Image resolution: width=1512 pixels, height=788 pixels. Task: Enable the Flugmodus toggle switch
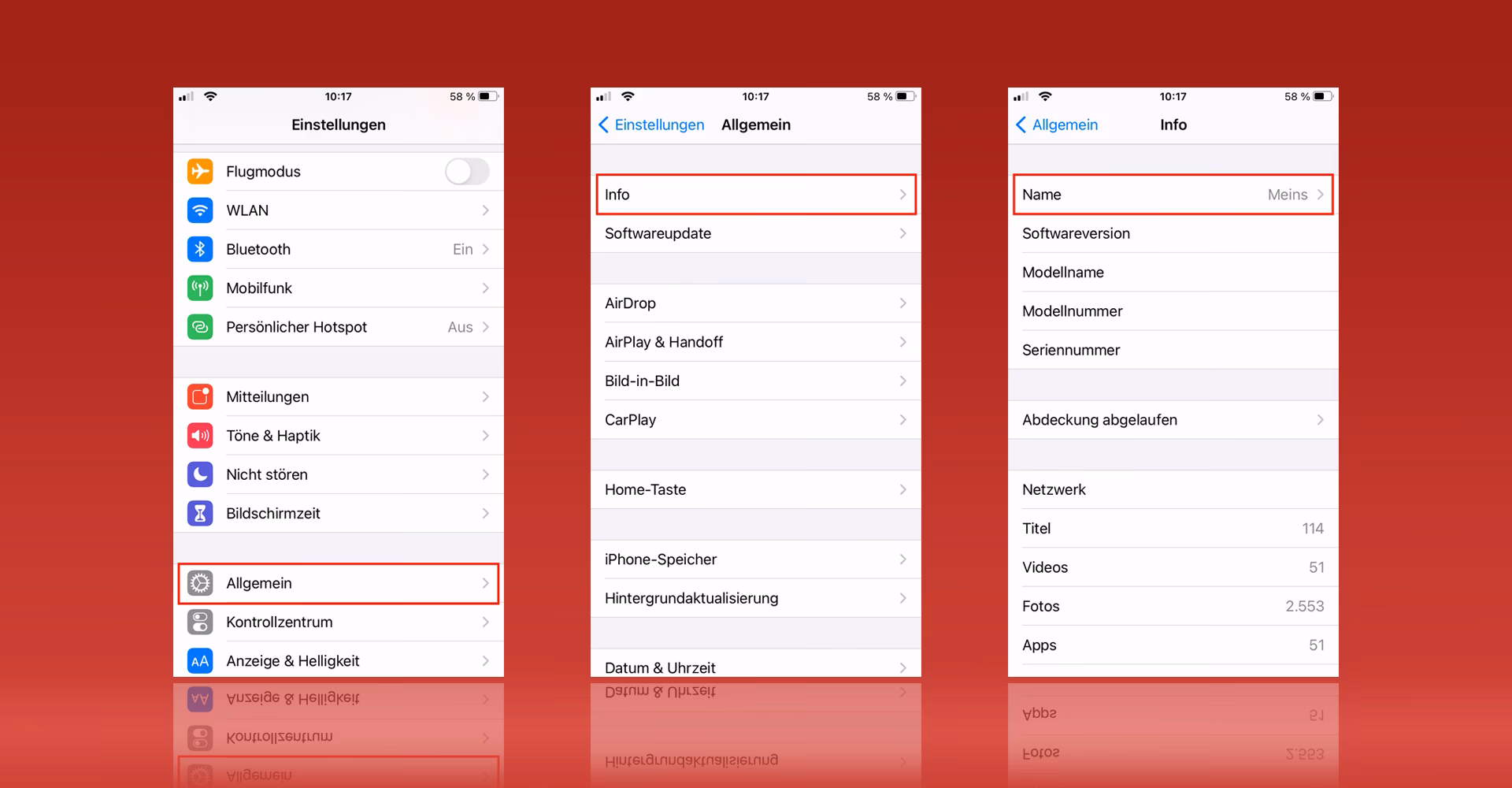pos(467,171)
